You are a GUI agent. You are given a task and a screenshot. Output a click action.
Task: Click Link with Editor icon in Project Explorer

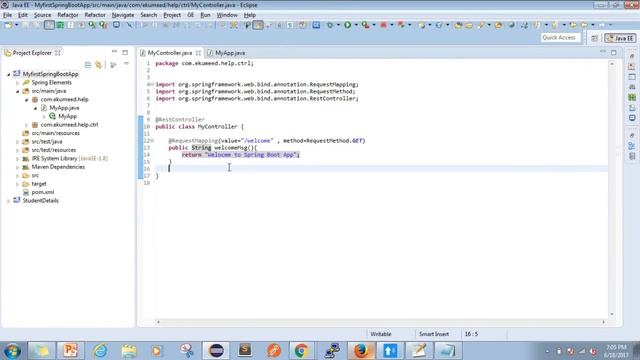[98, 65]
